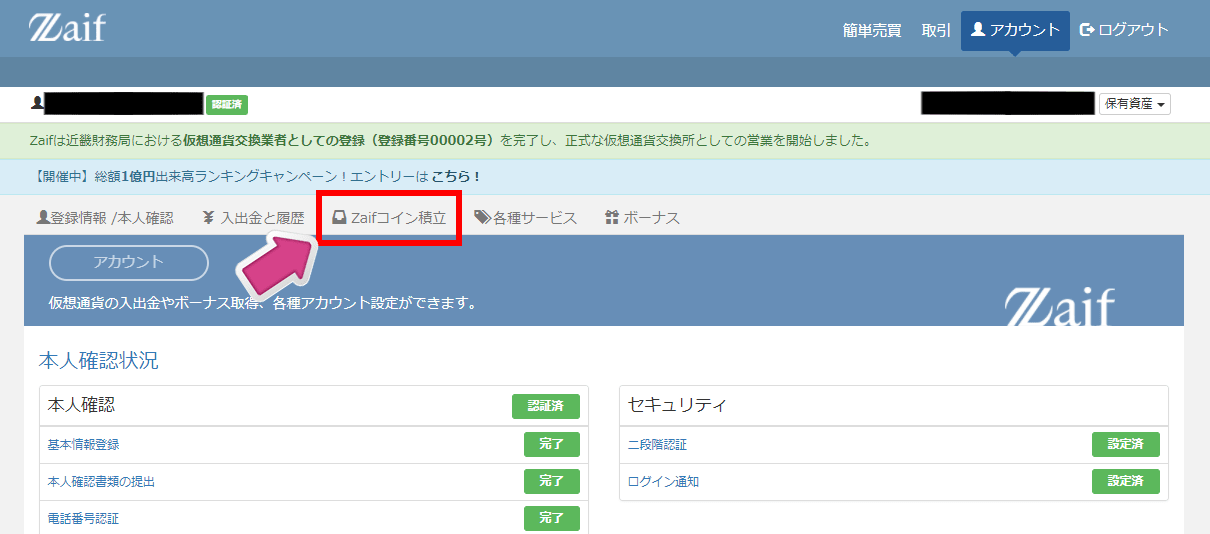This screenshot has width=1210, height=534.
Task: Click 認証済 badge in 本人確認 header
Action: (546, 406)
